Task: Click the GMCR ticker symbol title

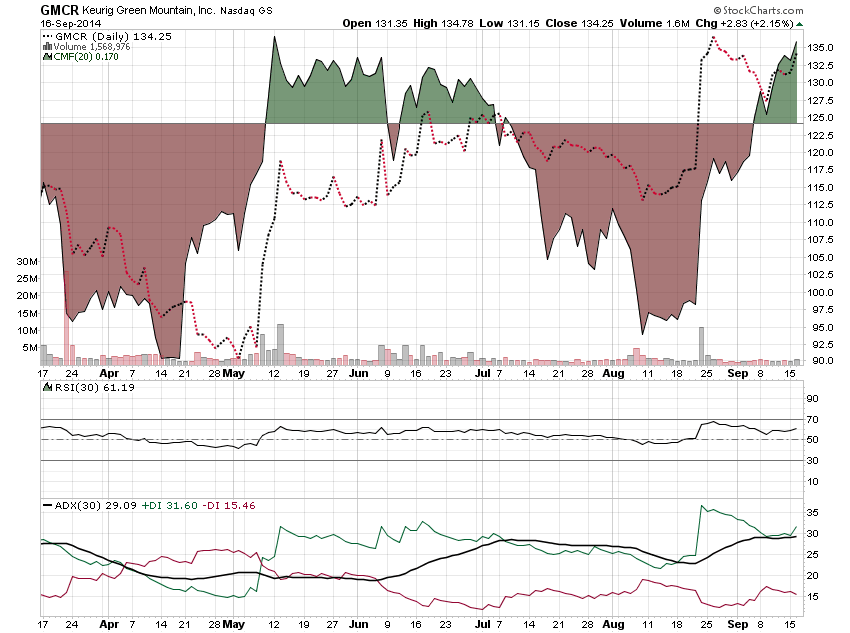Action: (60, 10)
